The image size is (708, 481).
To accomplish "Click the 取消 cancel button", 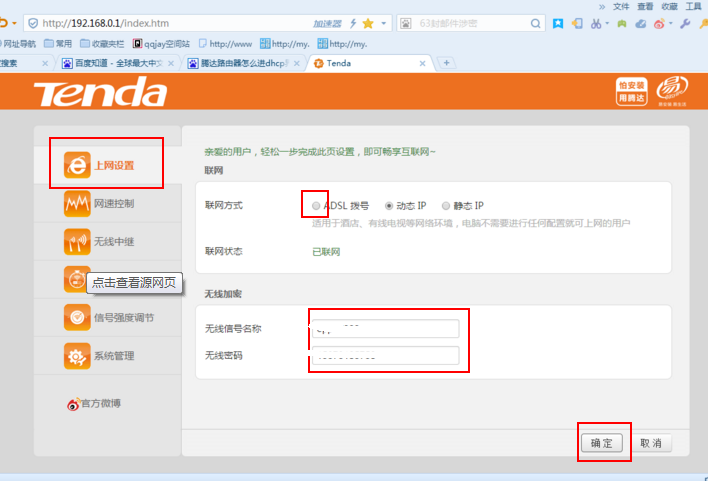I will click(x=651, y=443).
